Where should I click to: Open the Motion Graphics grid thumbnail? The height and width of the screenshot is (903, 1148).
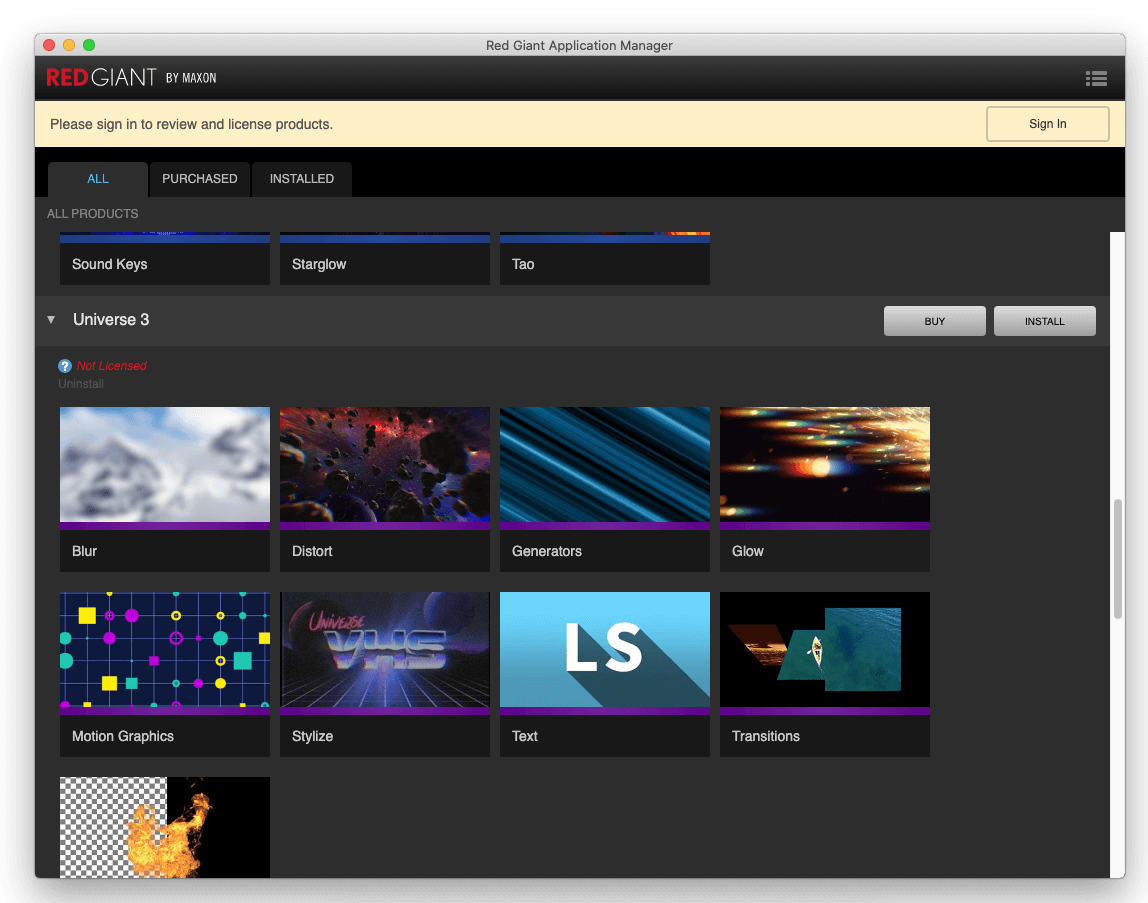coord(165,650)
